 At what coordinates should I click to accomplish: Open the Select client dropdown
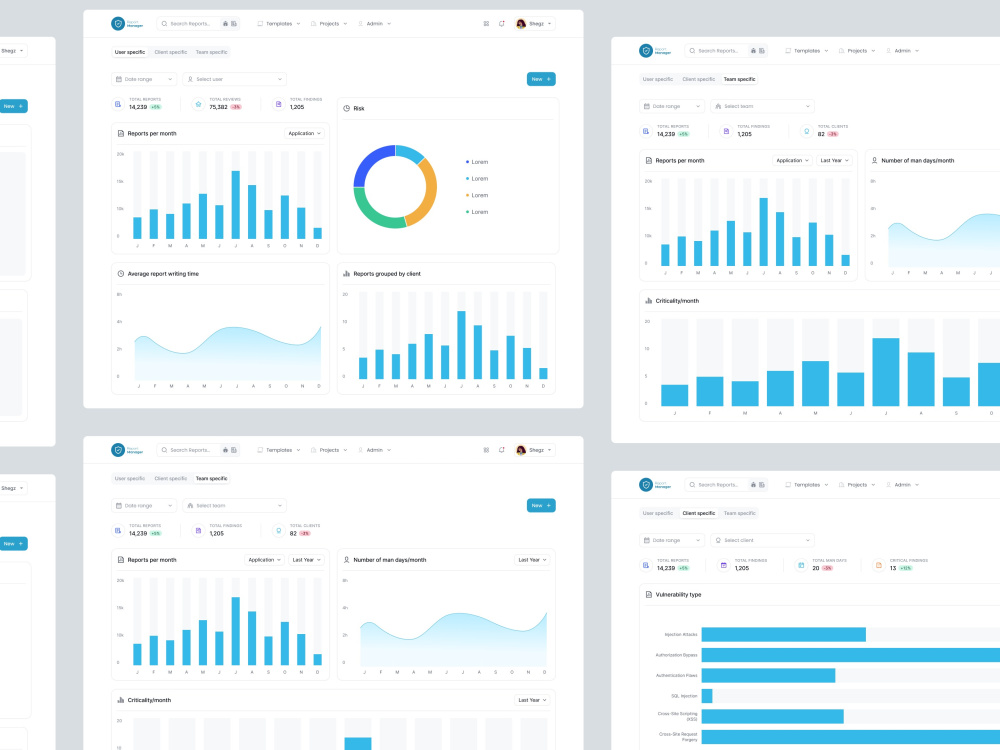[763, 540]
